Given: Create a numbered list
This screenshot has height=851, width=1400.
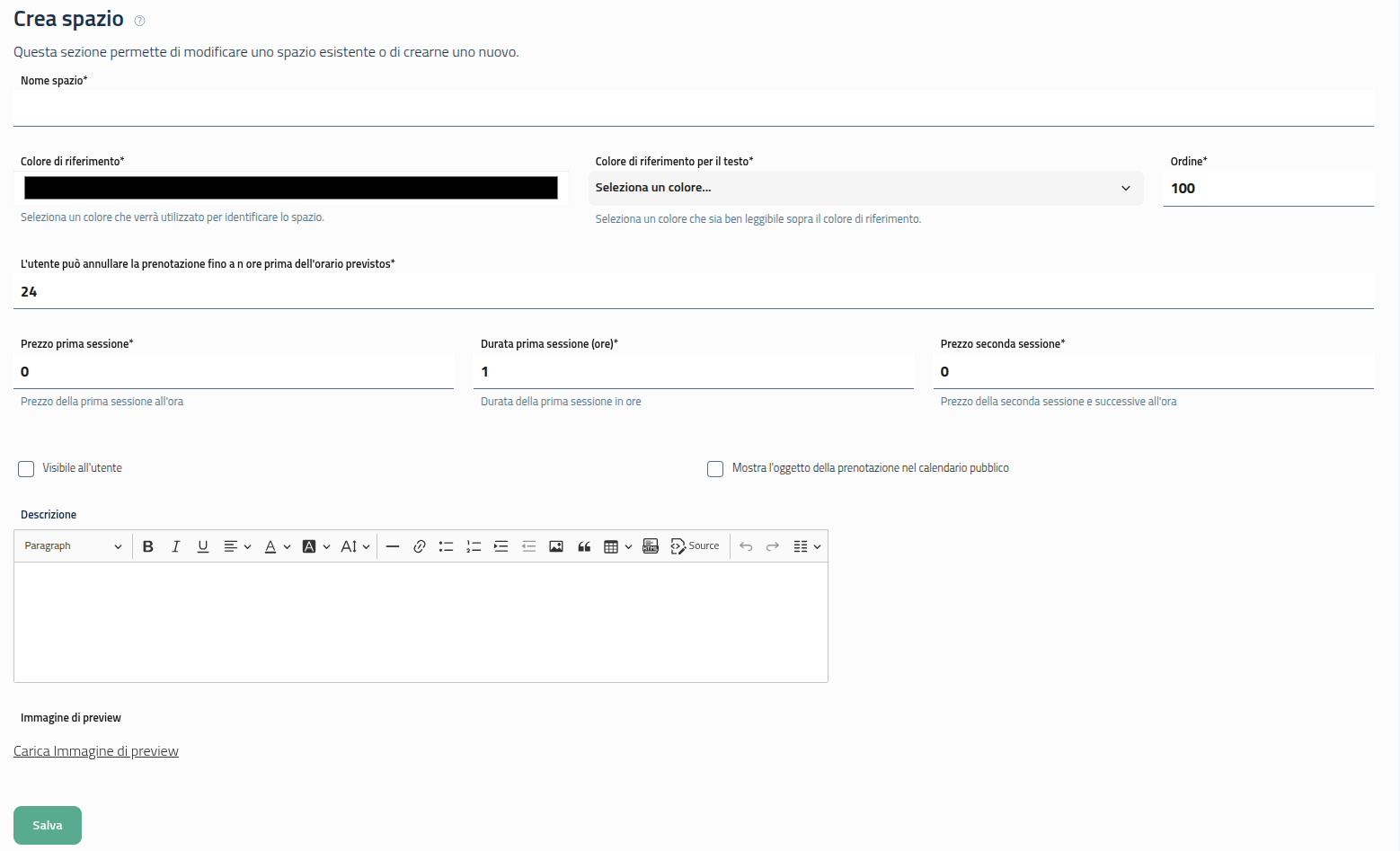Looking at the screenshot, I should [x=474, y=546].
